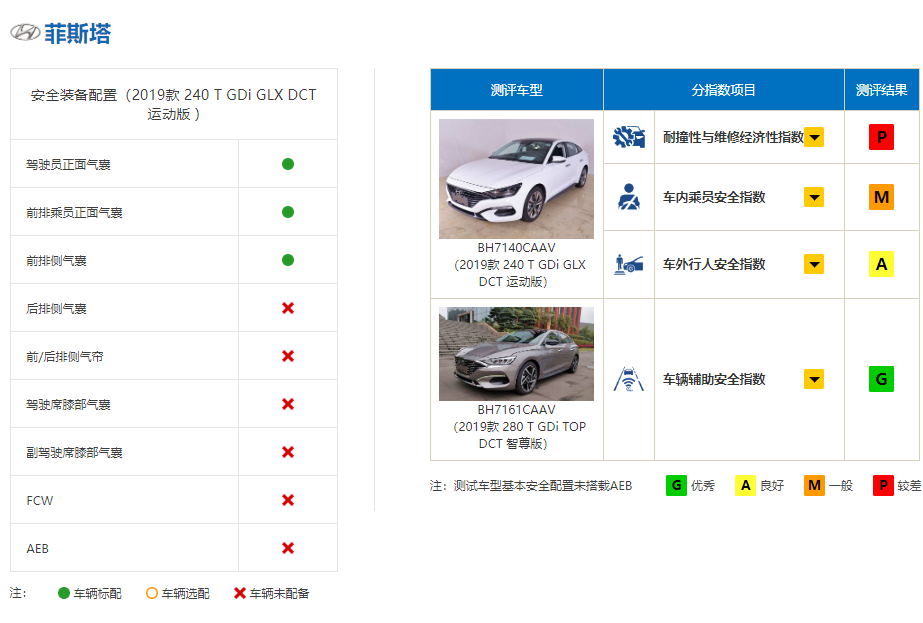
Task: Expand 车外行人安全指数 dropdown arrow
Action: tap(814, 264)
